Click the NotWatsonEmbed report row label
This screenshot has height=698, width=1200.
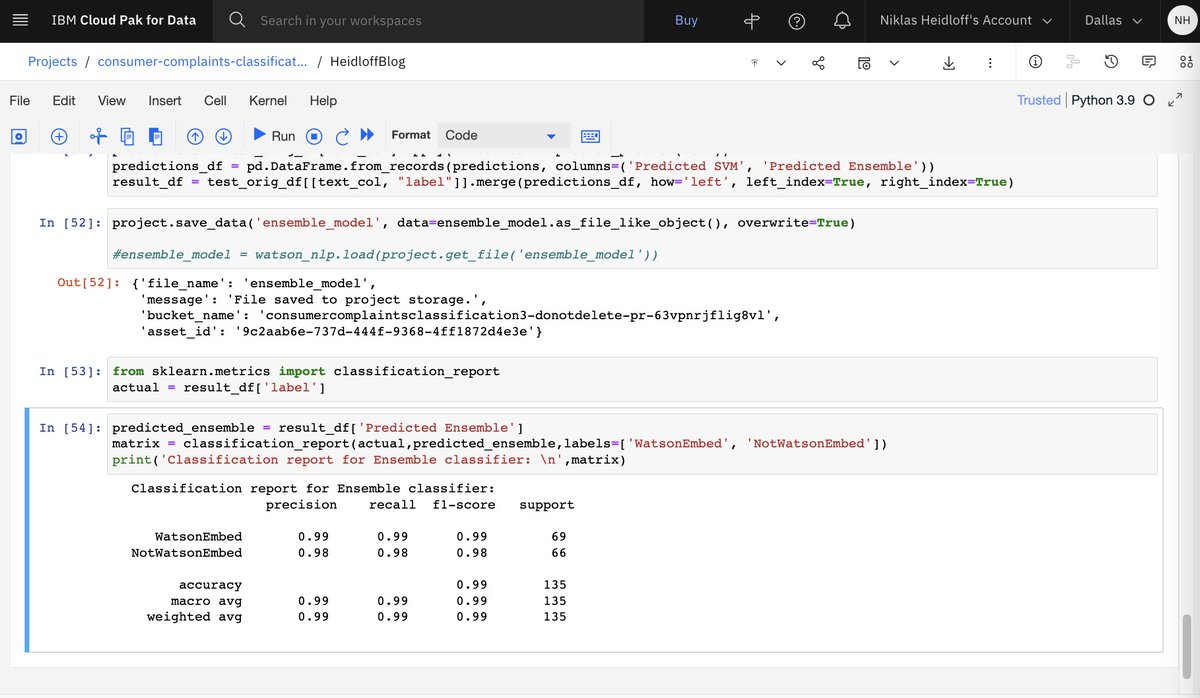point(186,553)
